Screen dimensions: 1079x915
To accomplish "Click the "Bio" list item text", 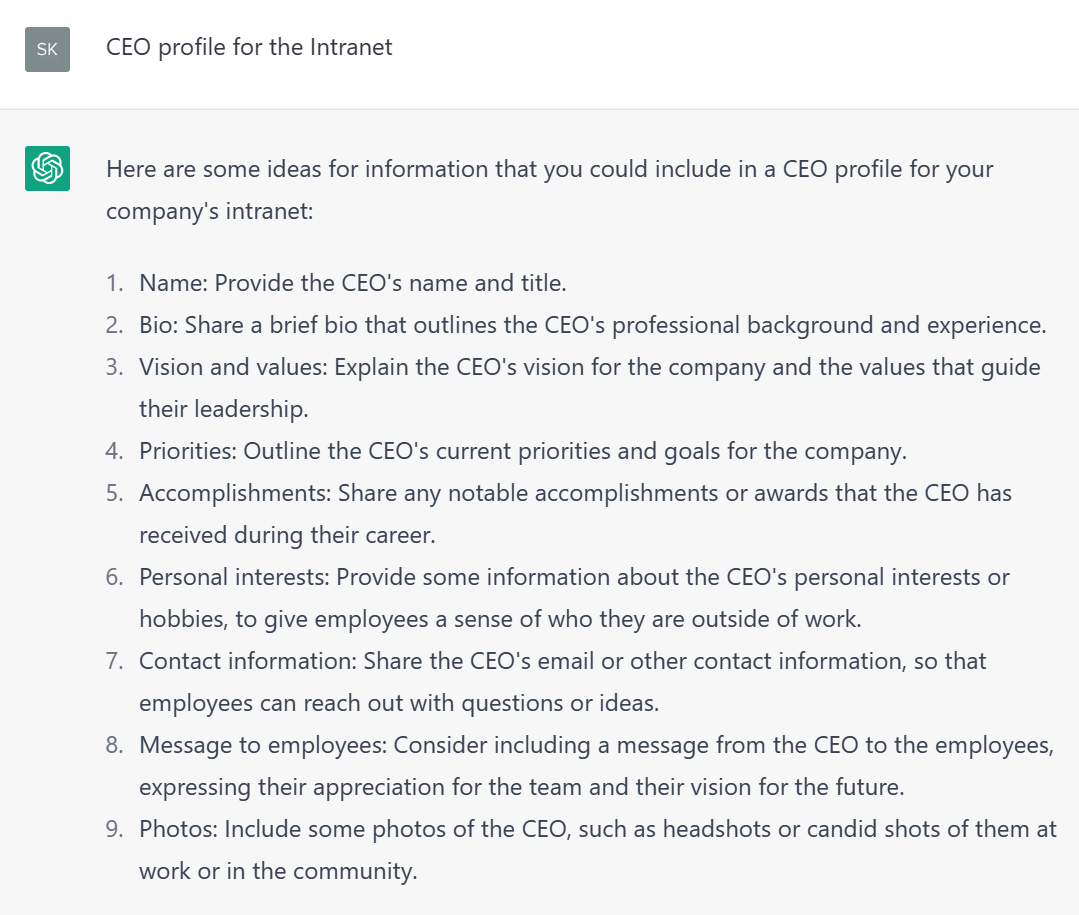I will (592, 325).
